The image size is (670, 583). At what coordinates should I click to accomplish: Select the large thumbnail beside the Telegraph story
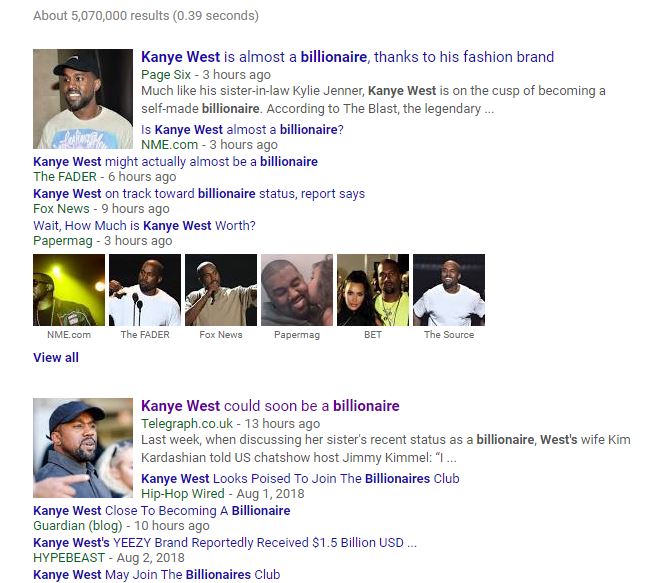[x=83, y=448]
